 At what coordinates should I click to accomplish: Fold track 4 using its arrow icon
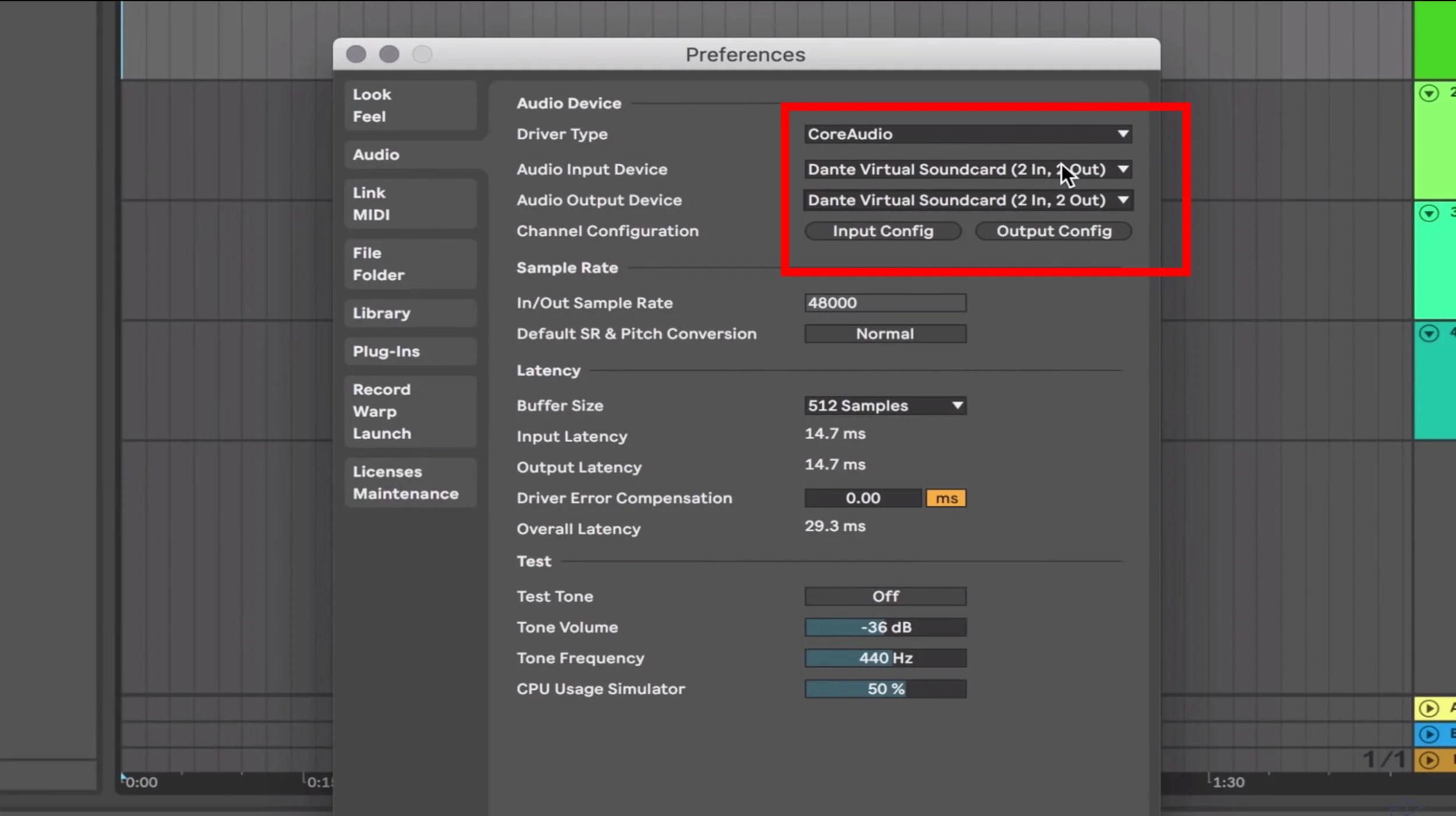click(x=1429, y=333)
